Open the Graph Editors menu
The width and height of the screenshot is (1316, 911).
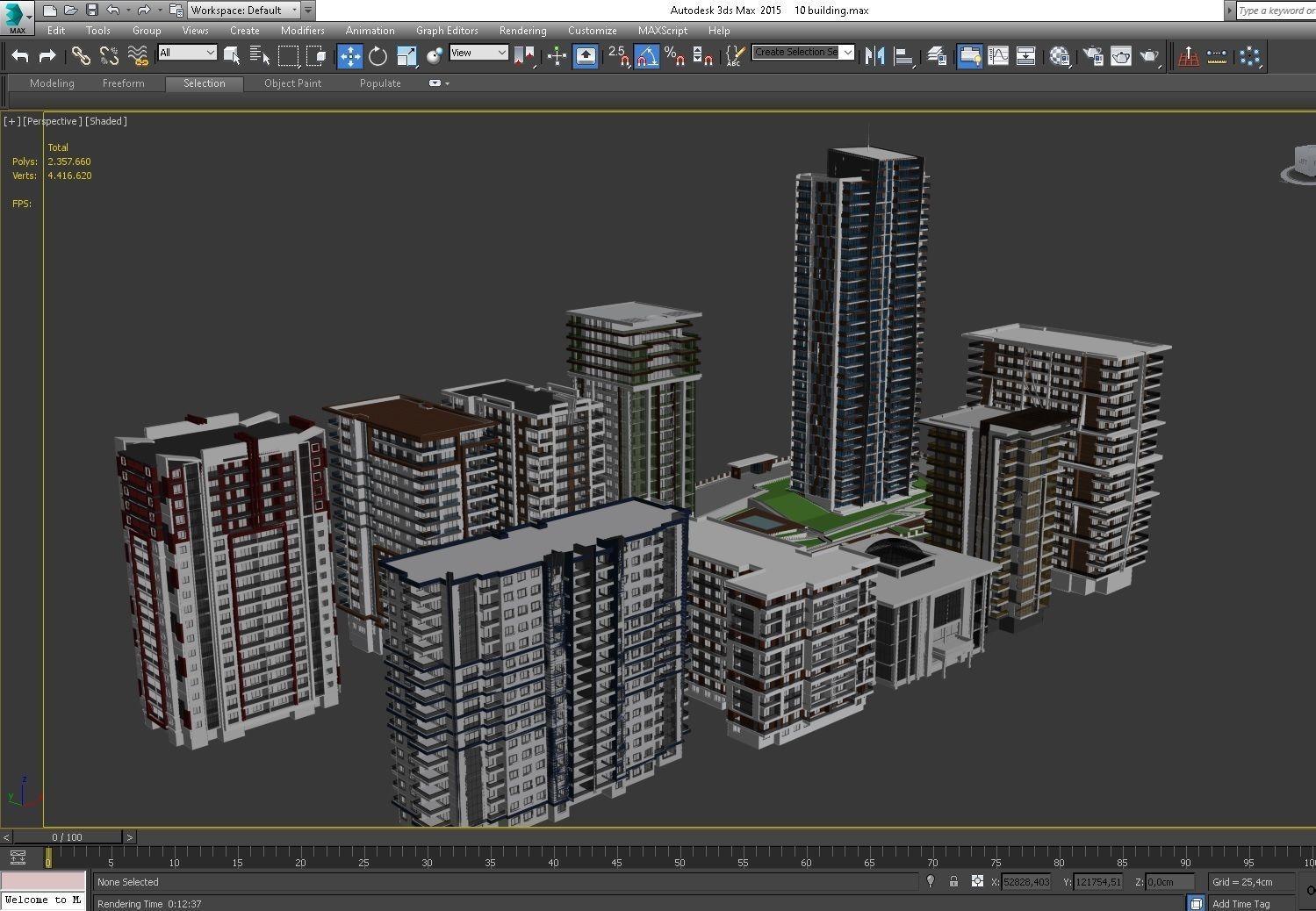447,30
